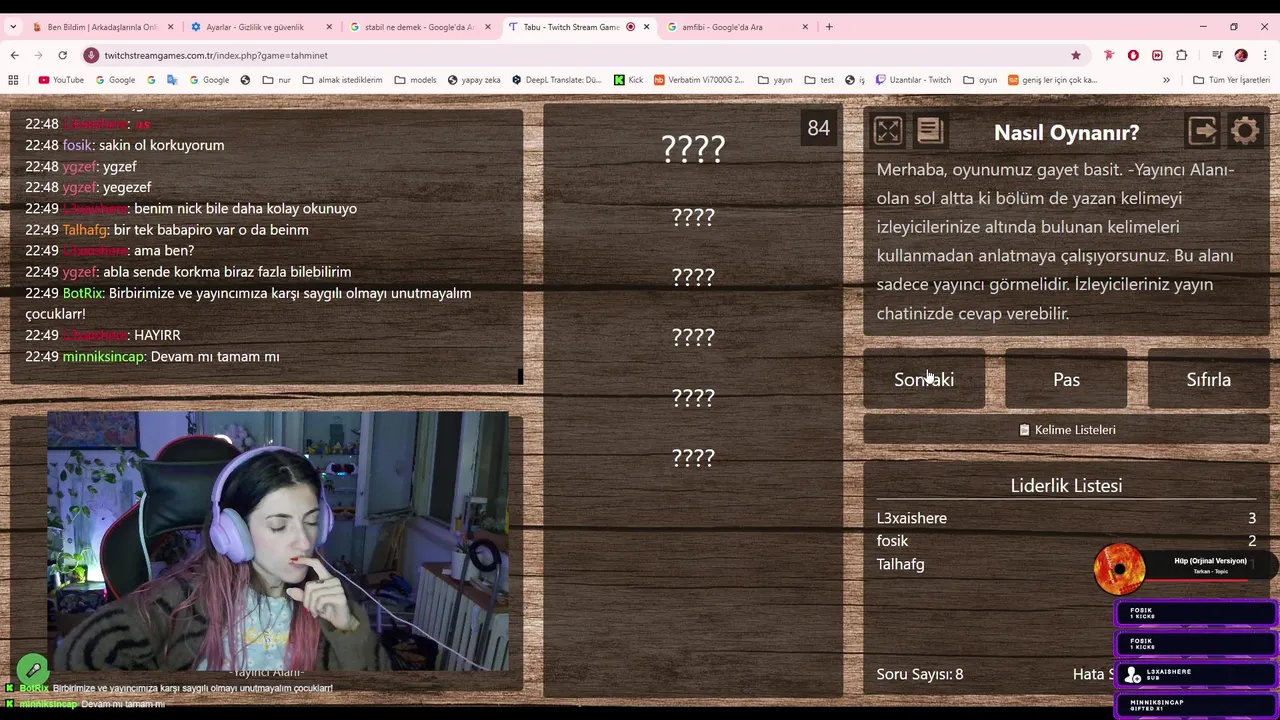Screen dimensions: 1280x720
Task: Open the 'yapay zeka' bookmark
Action: (474, 80)
